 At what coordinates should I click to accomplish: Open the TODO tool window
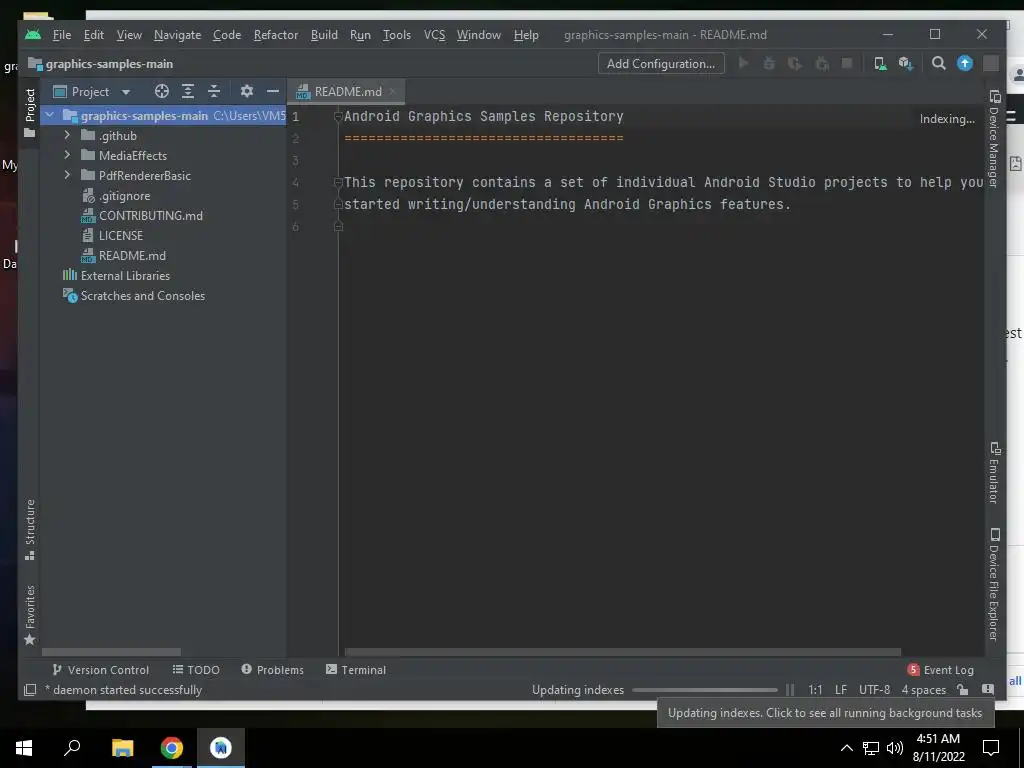[x=196, y=670]
